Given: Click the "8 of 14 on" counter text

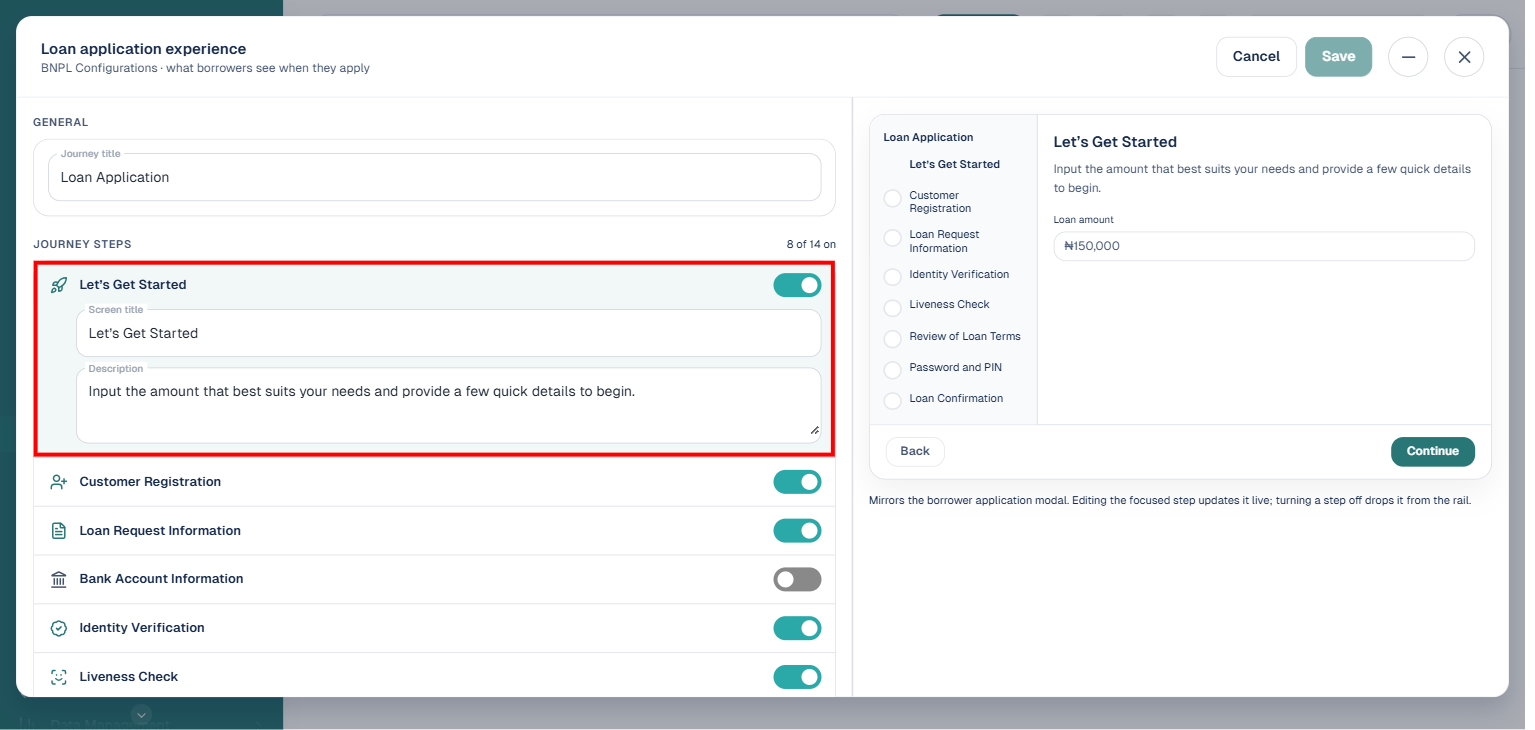Looking at the screenshot, I should (x=811, y=244).
